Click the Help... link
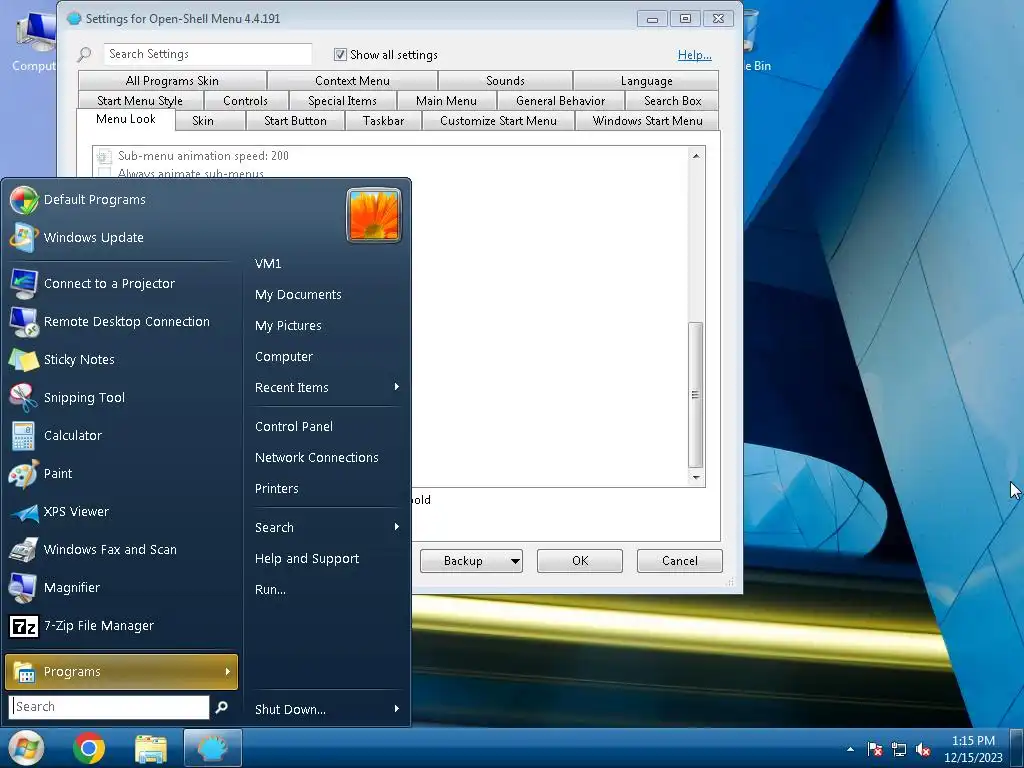This screenshot has height=768, width=1024. (694, 55)
